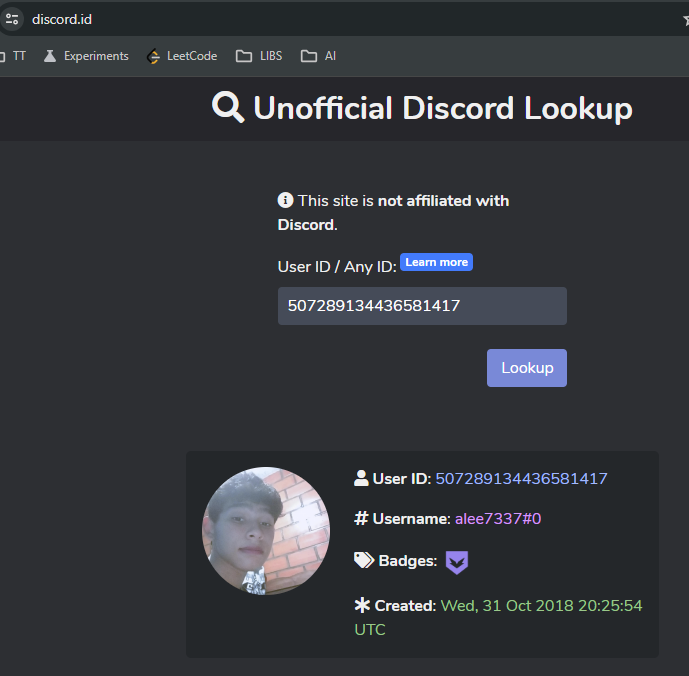Click the Lookup button
The height and width of the screenshot is (676, 689).
(527, 368)
